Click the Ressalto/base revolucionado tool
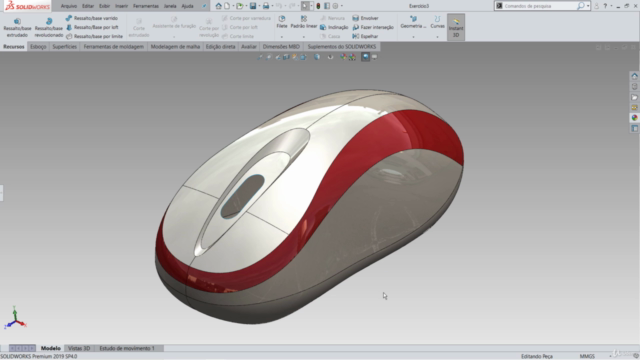 (49, 27)
